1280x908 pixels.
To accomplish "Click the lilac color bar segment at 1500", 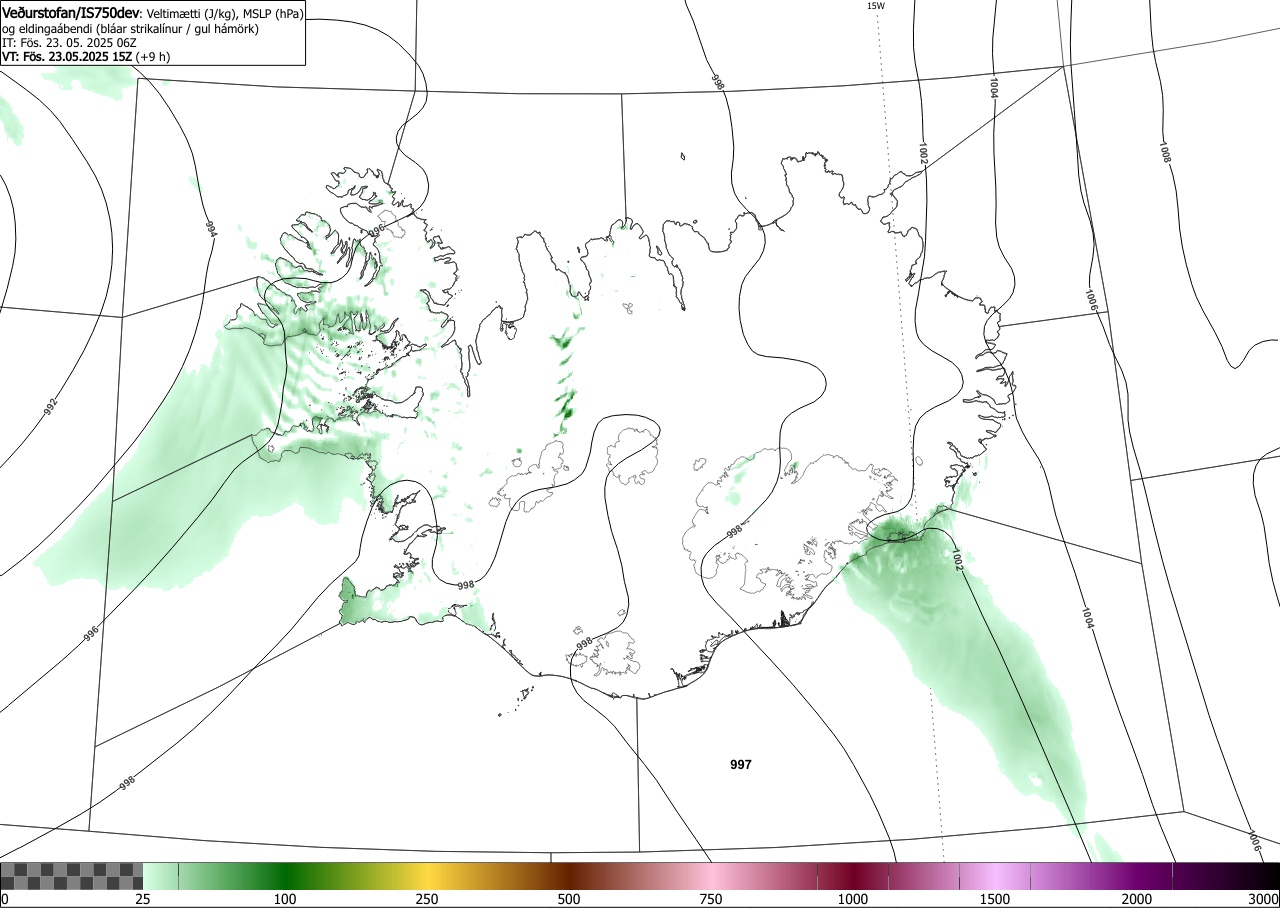I will click(x=995, y=876).
